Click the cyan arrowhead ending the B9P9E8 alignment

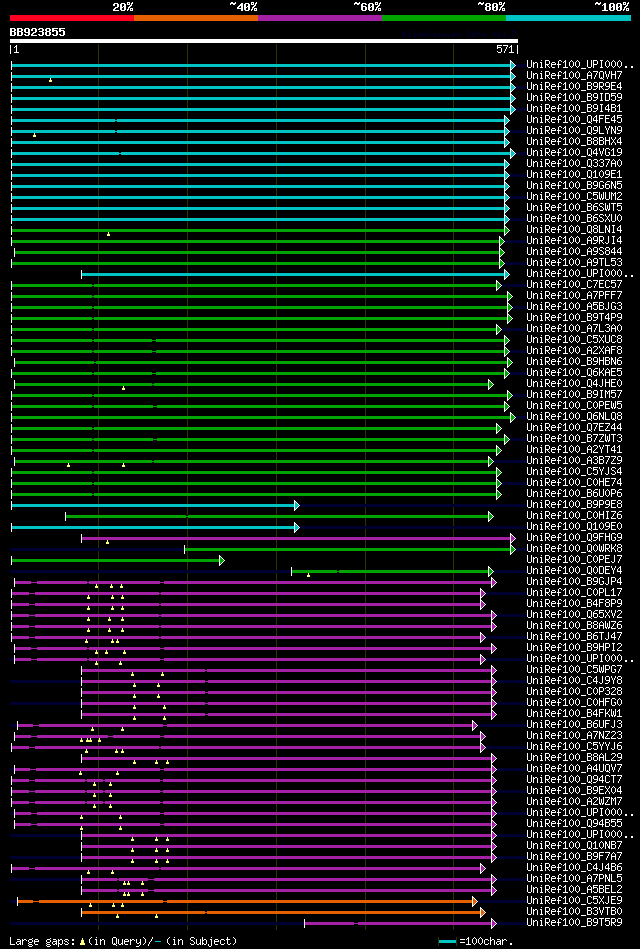[x=297, y=505]
